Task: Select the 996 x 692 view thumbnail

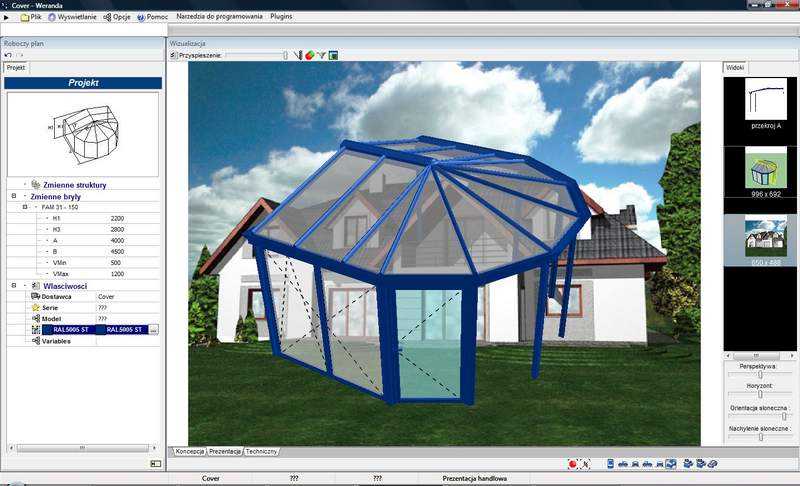Action: (765, 167)
